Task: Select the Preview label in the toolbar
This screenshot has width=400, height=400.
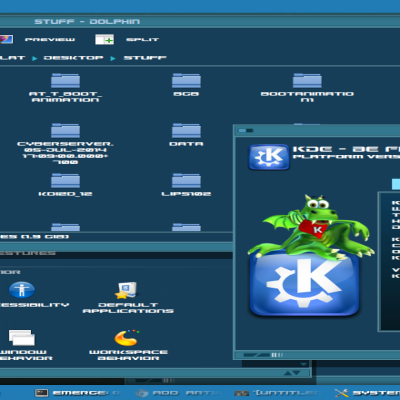Action: click(x=50, y=39)
